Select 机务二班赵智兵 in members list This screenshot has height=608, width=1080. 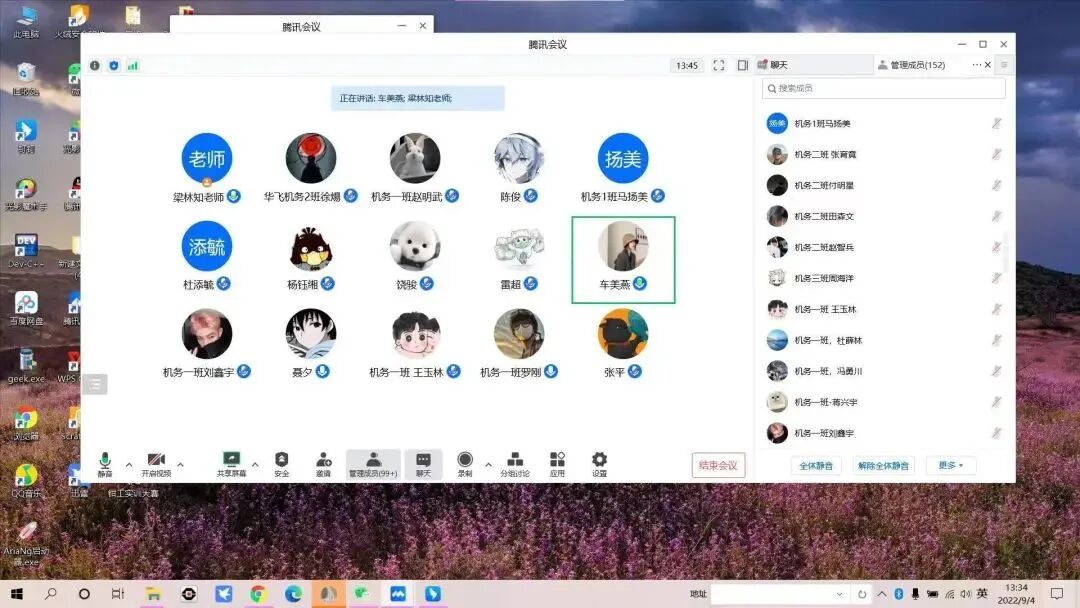[x=884, y=247]
